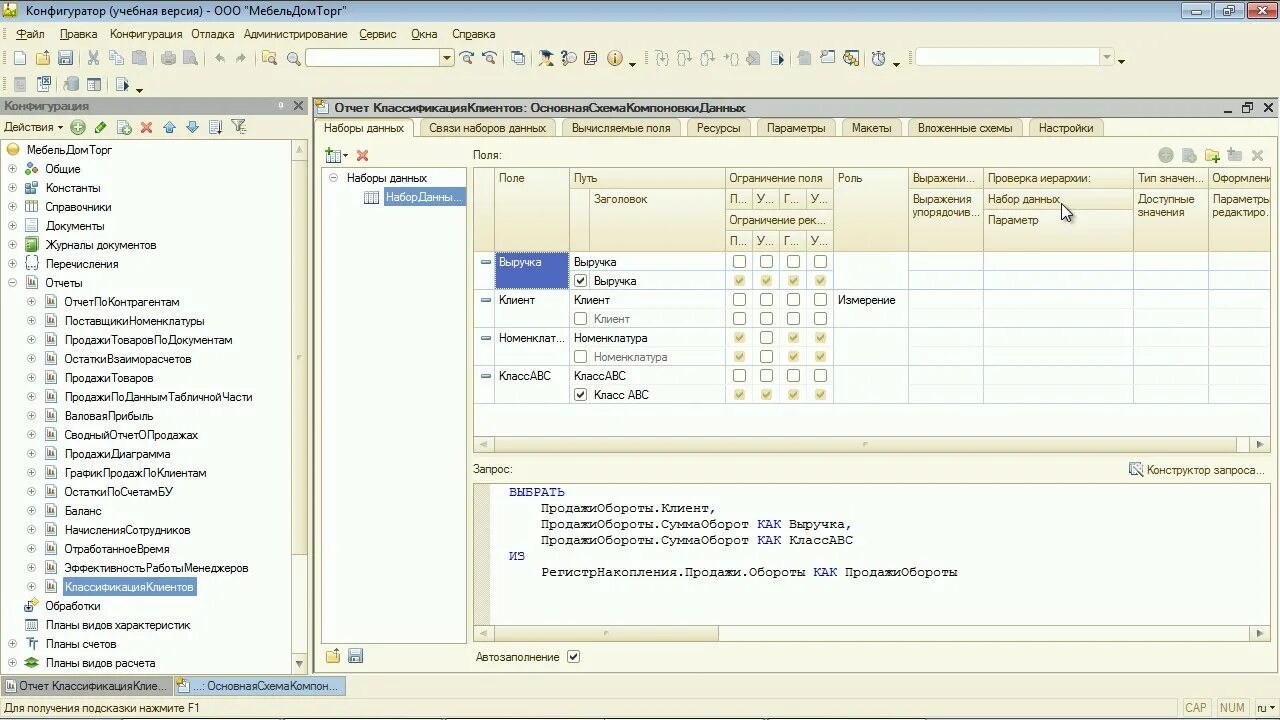1280x720 pixels.
Task: Open ВаловаяПрибыль report in tree
Action: coord(109,416)
